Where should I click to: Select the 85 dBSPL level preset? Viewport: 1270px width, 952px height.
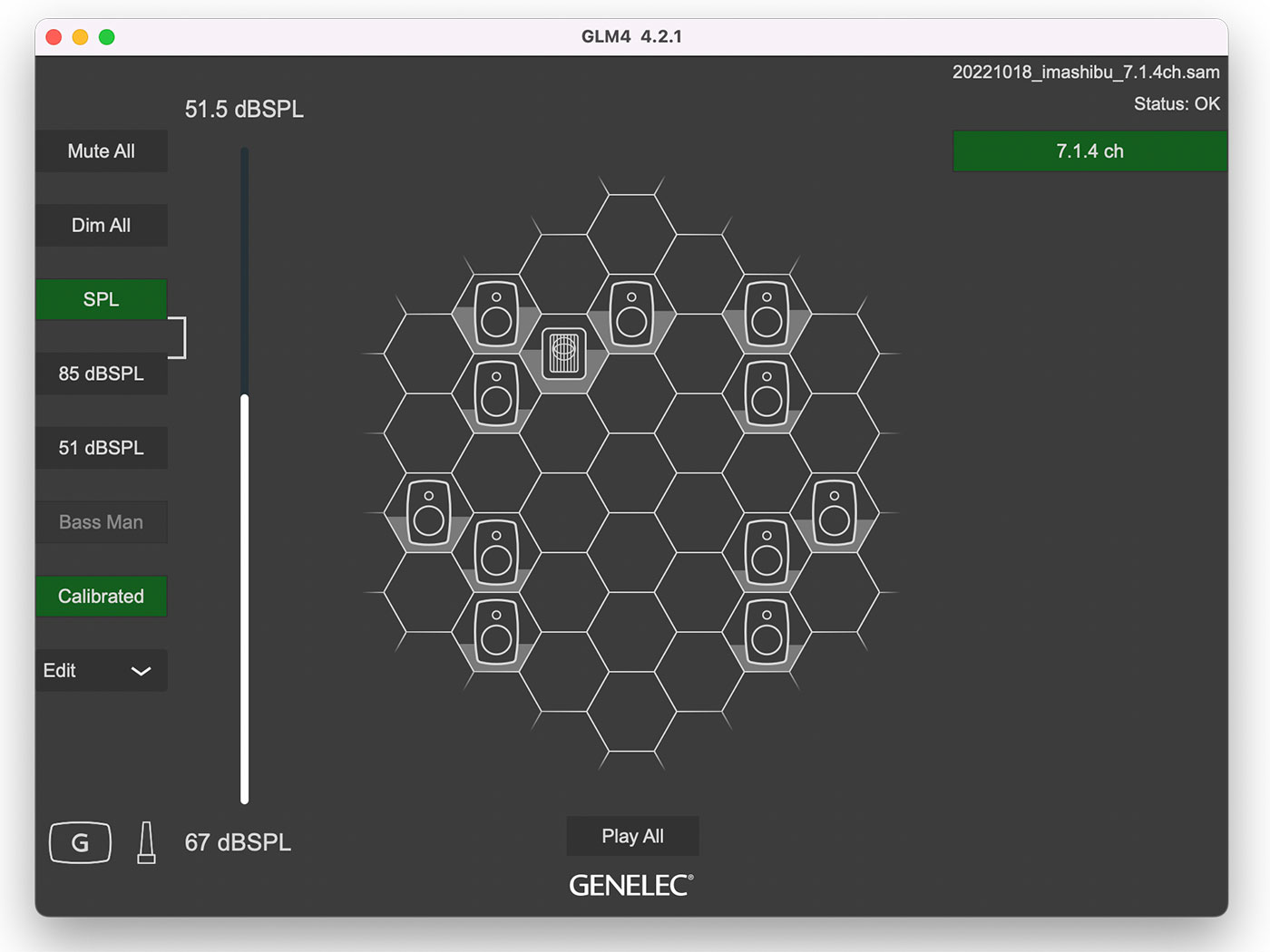pyautogui.click(x=102, y=374)
